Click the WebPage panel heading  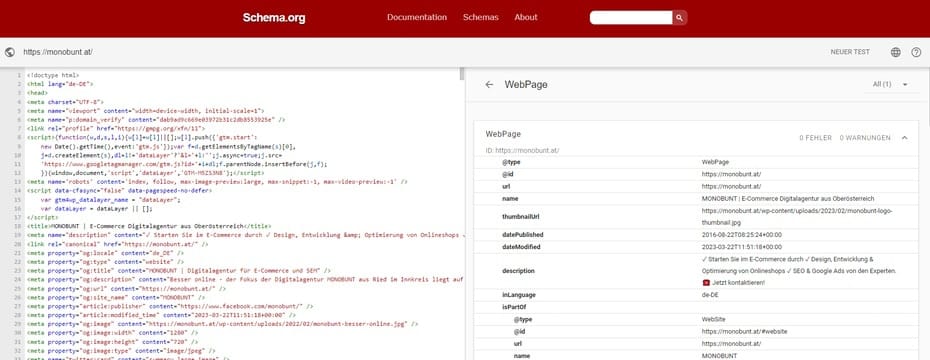(526, 85)
